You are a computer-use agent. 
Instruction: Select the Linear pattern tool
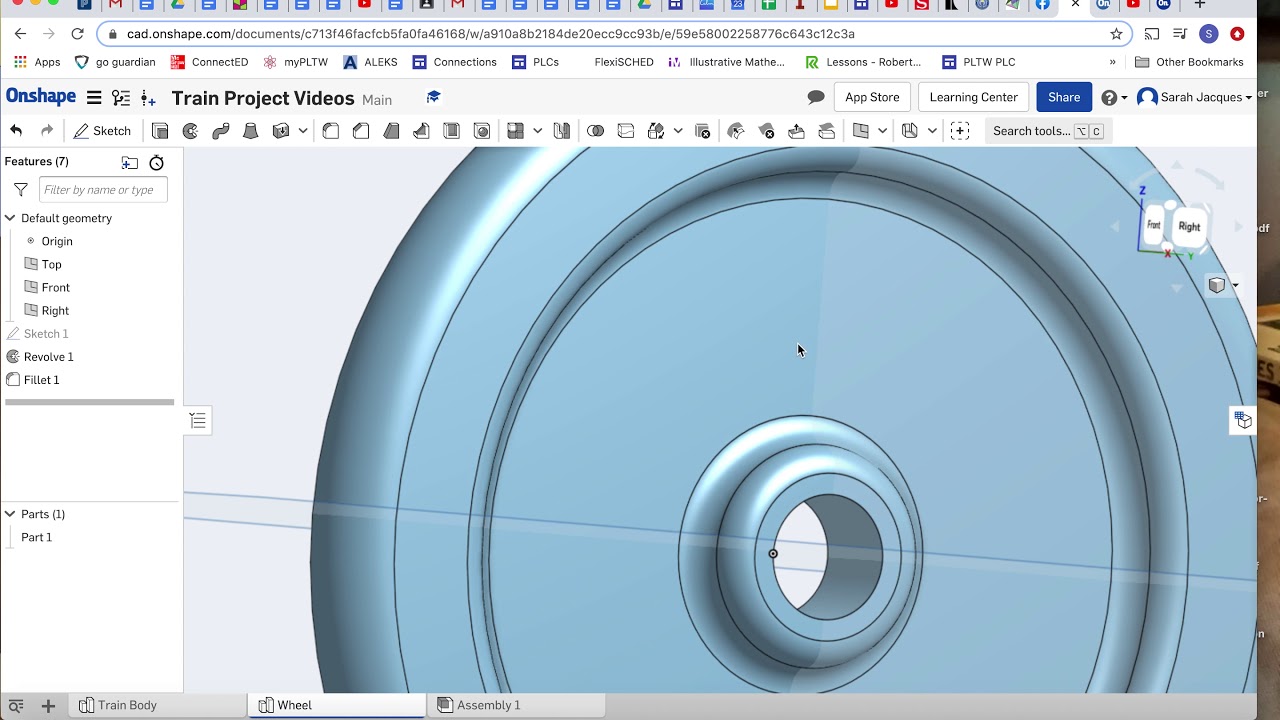(516, 131)
